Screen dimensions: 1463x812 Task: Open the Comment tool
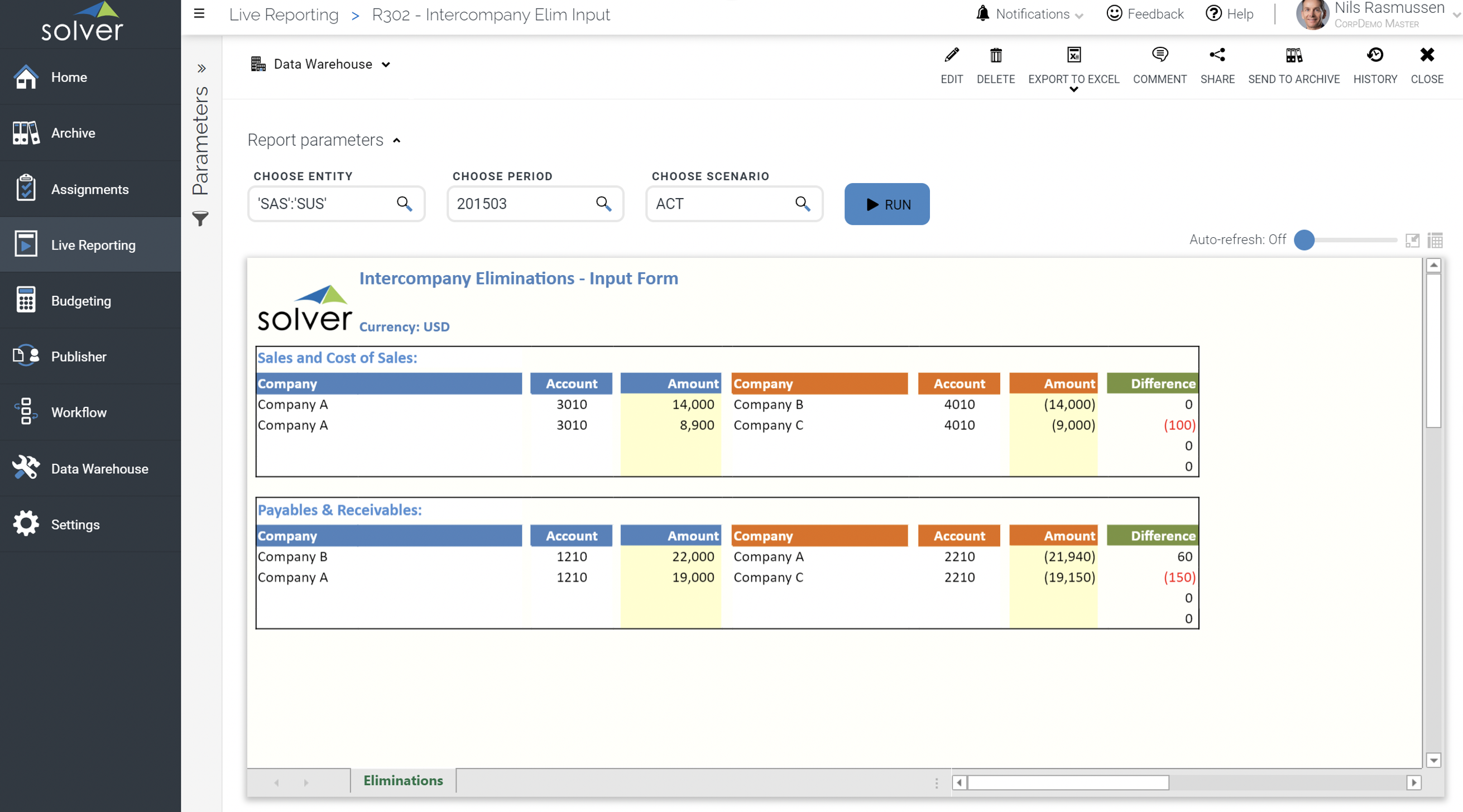[1159, 56]
